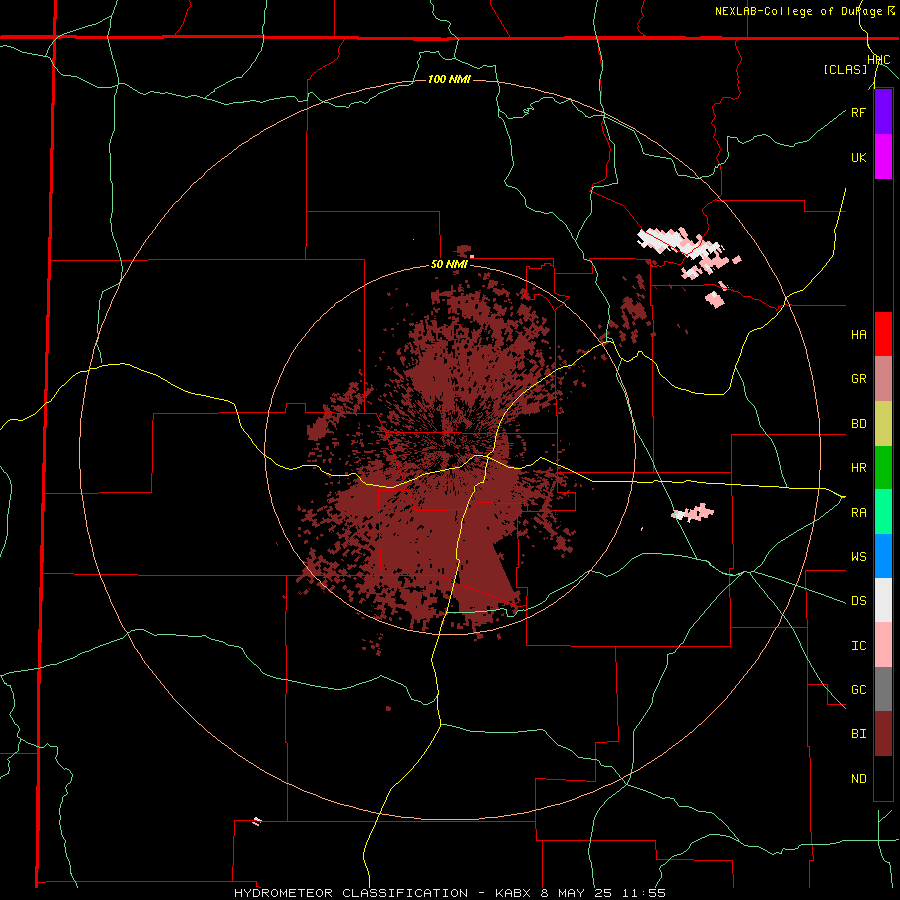Click the WS legend label

858,556
